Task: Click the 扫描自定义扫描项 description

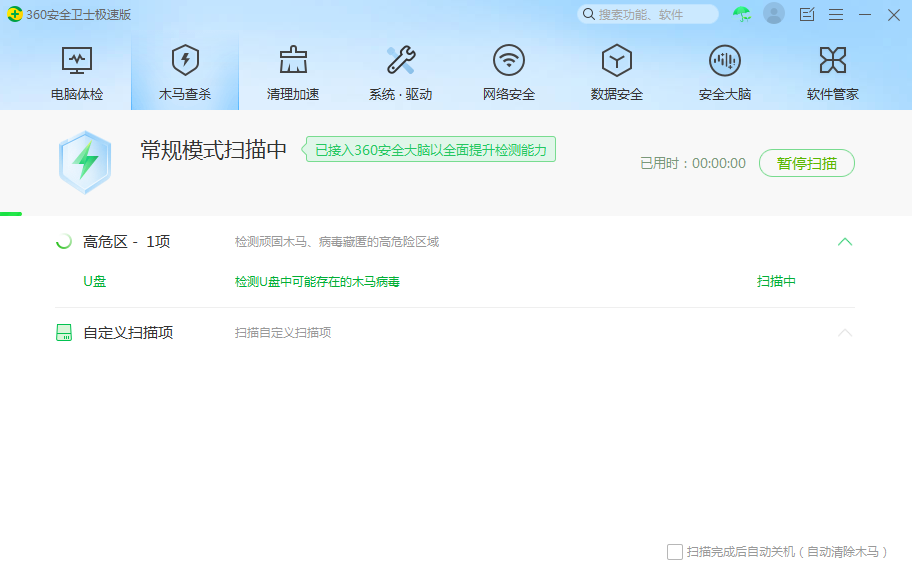Action: (x=283, y=333)
